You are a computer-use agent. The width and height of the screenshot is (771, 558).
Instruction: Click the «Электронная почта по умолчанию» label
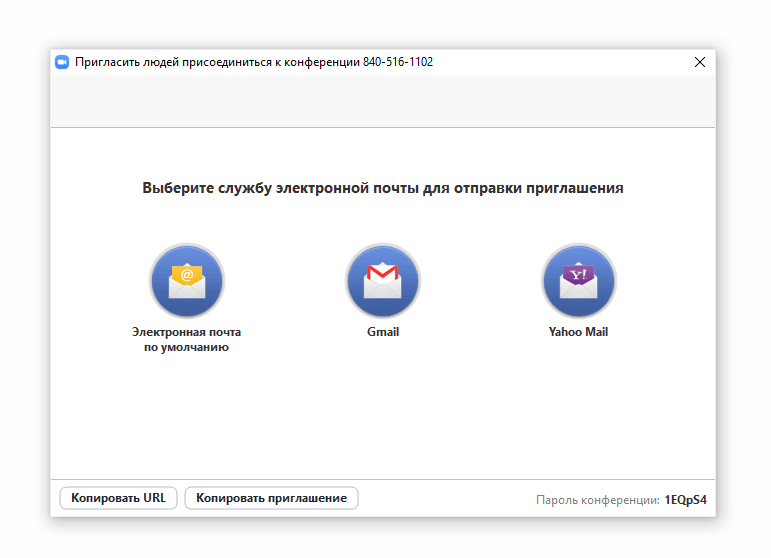pyautogui.click(x=186, y=339)
